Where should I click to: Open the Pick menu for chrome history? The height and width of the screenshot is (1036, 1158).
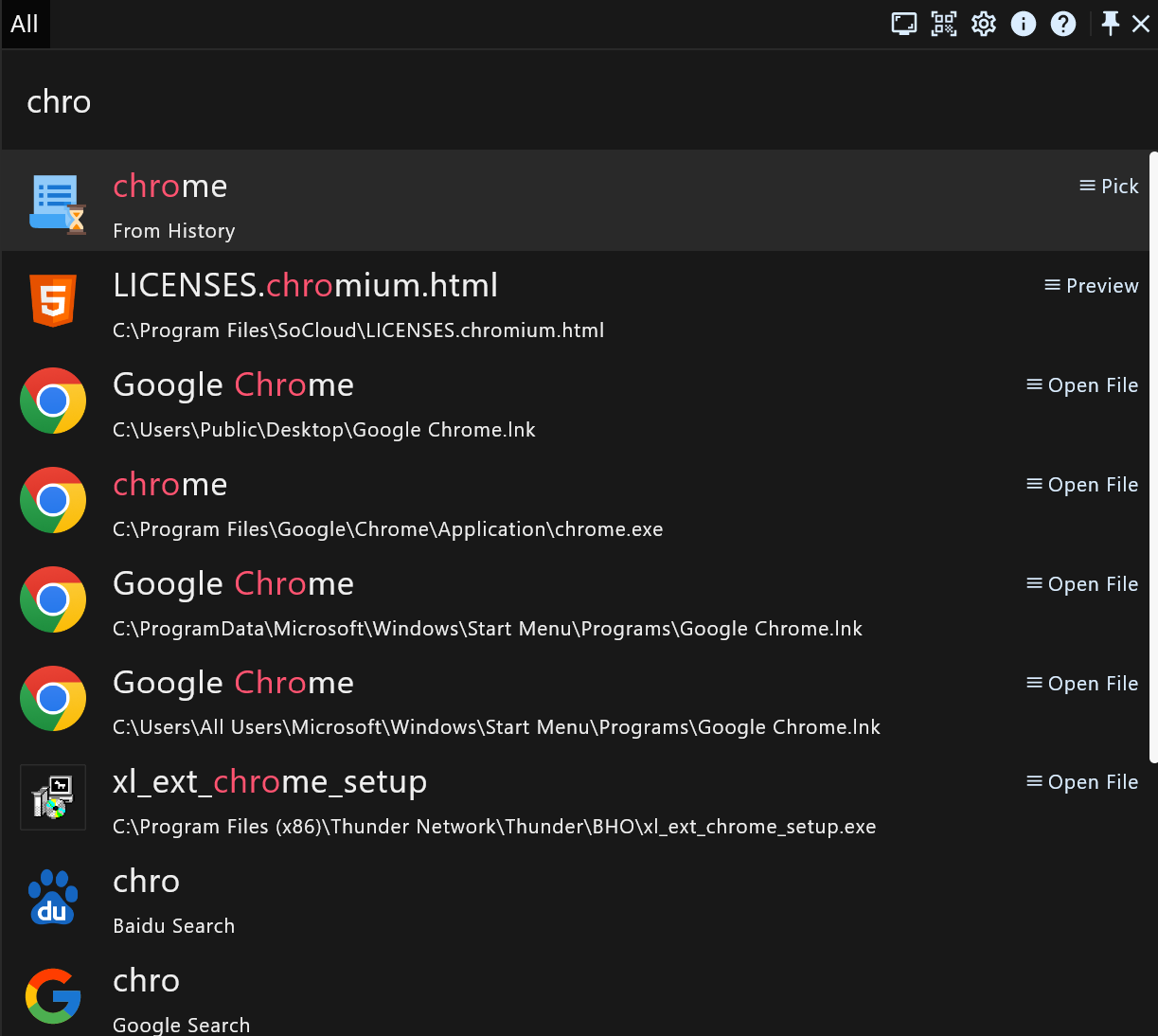[x=1109, y=187]
